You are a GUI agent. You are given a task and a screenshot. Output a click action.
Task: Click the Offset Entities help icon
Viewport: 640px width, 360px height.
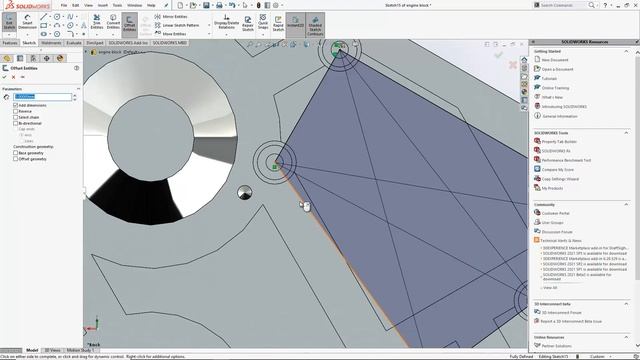point(76,68)
